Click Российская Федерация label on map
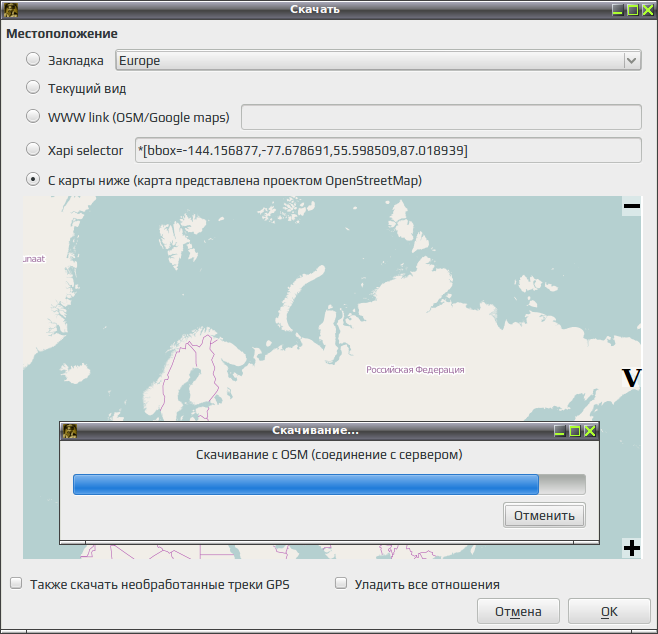658x634 pixels. click(415, 370)
